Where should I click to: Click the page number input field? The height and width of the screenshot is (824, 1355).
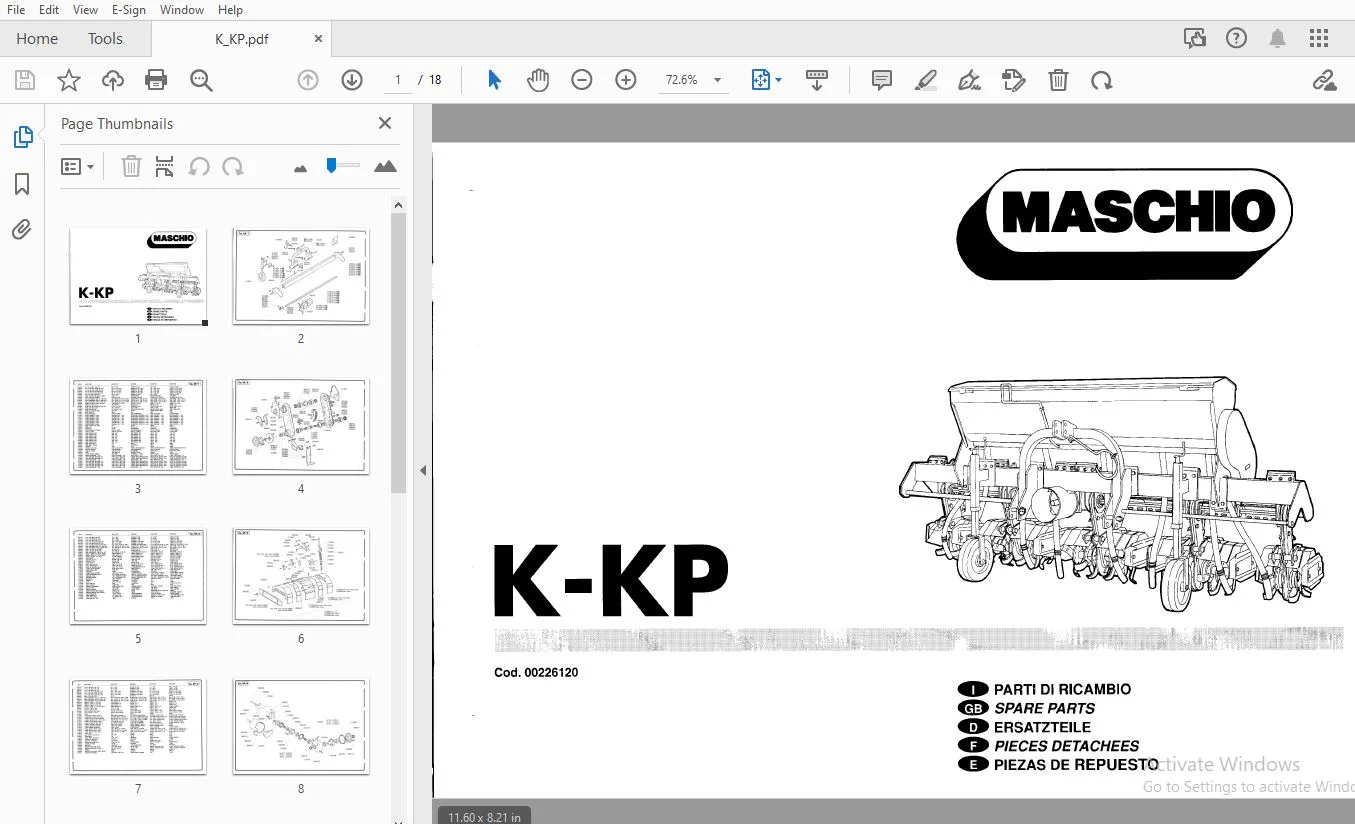point(397,80)
